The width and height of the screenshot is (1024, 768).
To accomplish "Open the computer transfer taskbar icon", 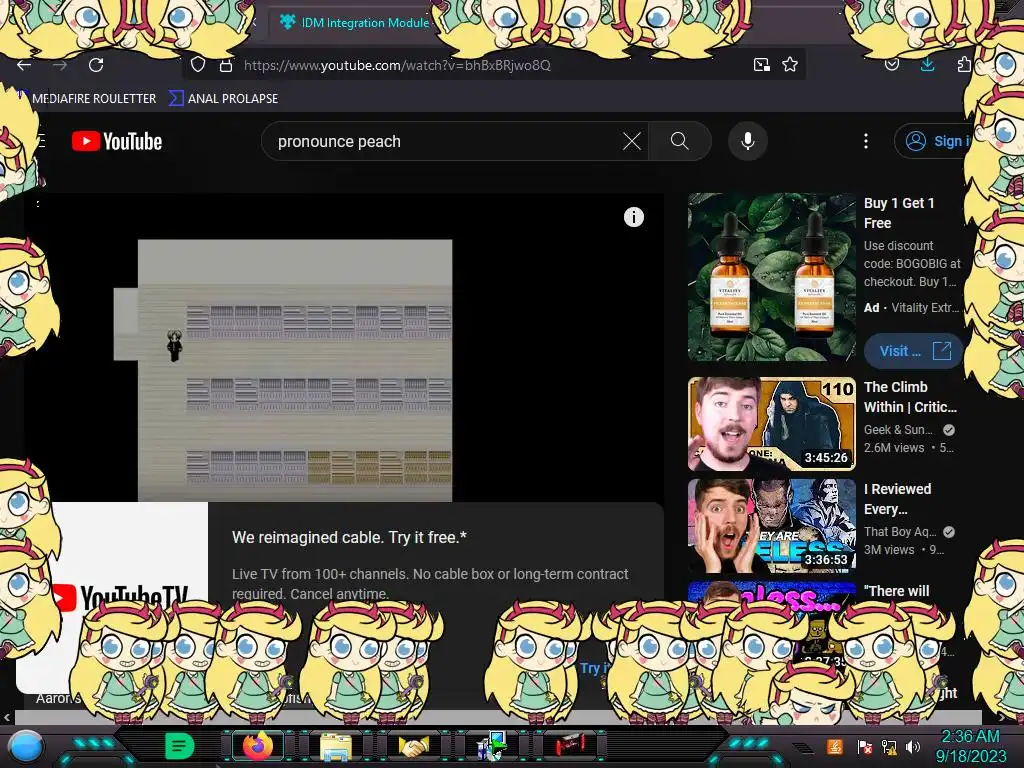I will pyautogui.click(x=492, y=746).
